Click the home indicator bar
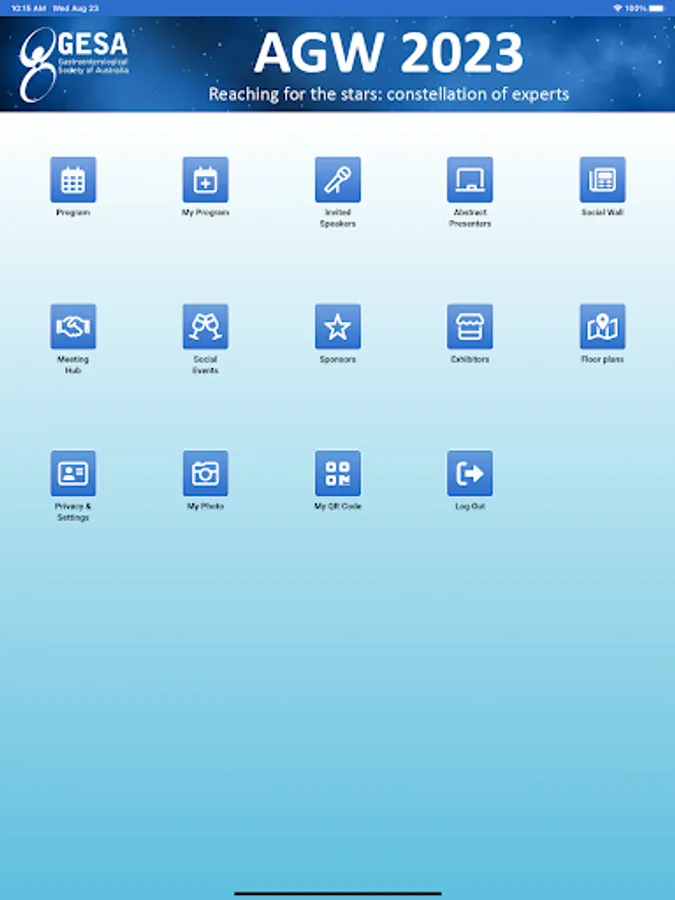The width and height of the screenshot is (675, 900). click(338, 893)
